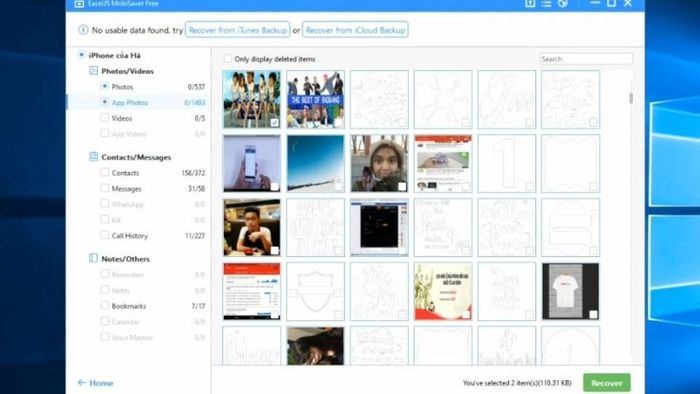Click the Notes/Others category icon
Screen dimensions: 700x394
(x=93, y=258)
